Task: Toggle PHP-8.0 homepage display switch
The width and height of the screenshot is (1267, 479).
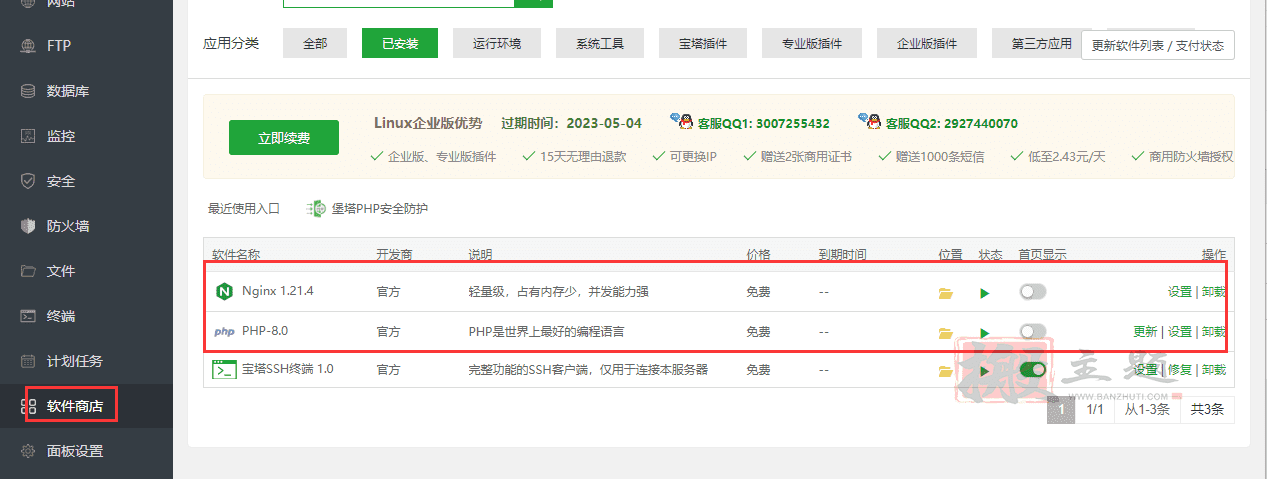Action: [1032, 331]
